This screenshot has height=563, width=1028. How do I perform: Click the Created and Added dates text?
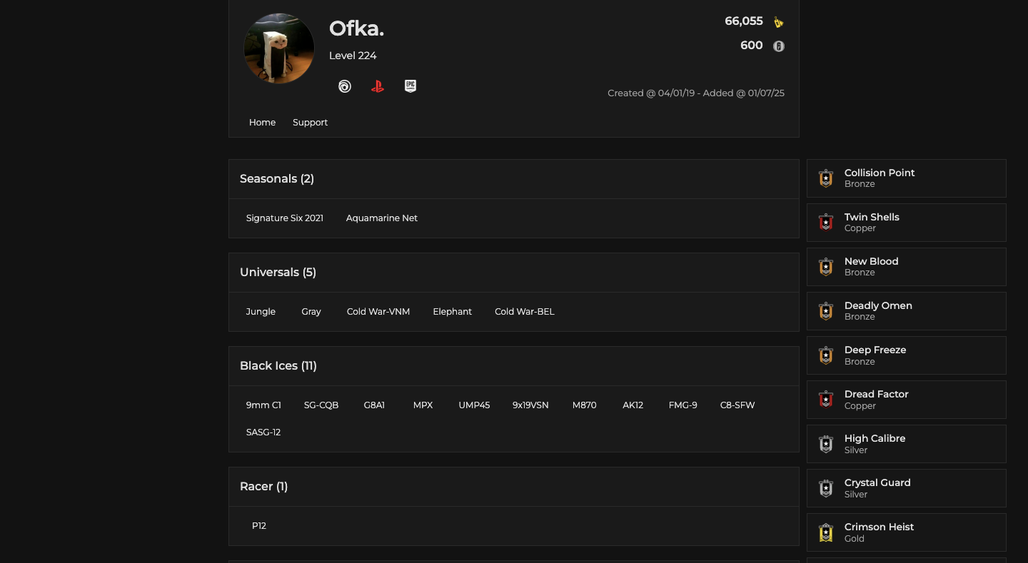click(696, 93)
